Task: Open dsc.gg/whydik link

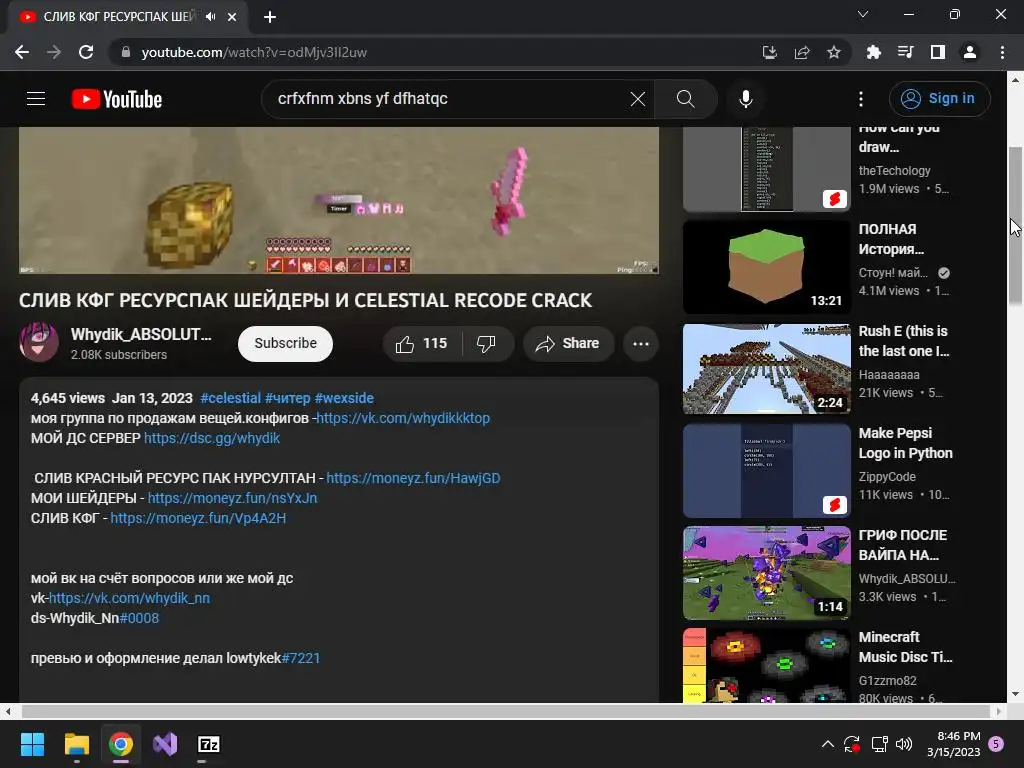Action: point(212,438)
